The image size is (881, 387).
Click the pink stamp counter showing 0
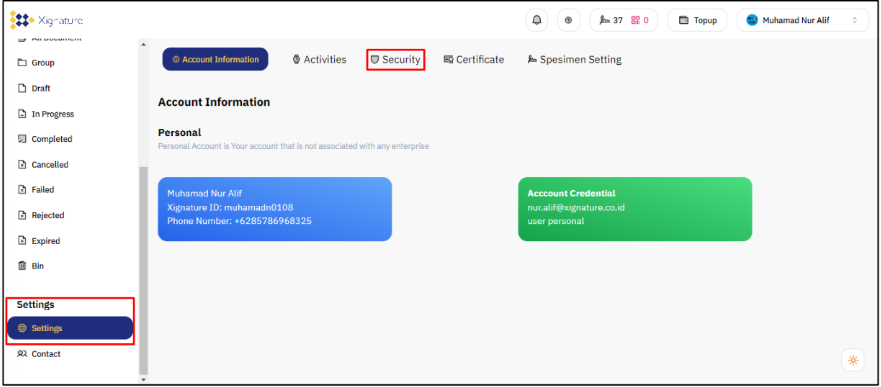pyautogui.click(x=639, y=20)
